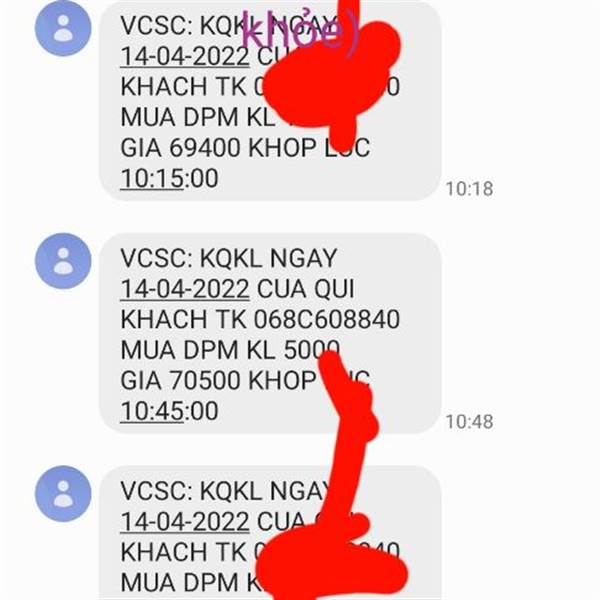
Task: Click the 10:18 received timestamp
Action: [470, 189]
